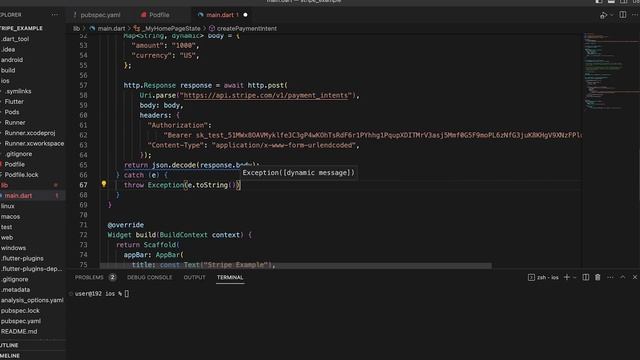Click the horizontal editor scrollbar
Screen dimensions: 640x360
coord(296,266)
